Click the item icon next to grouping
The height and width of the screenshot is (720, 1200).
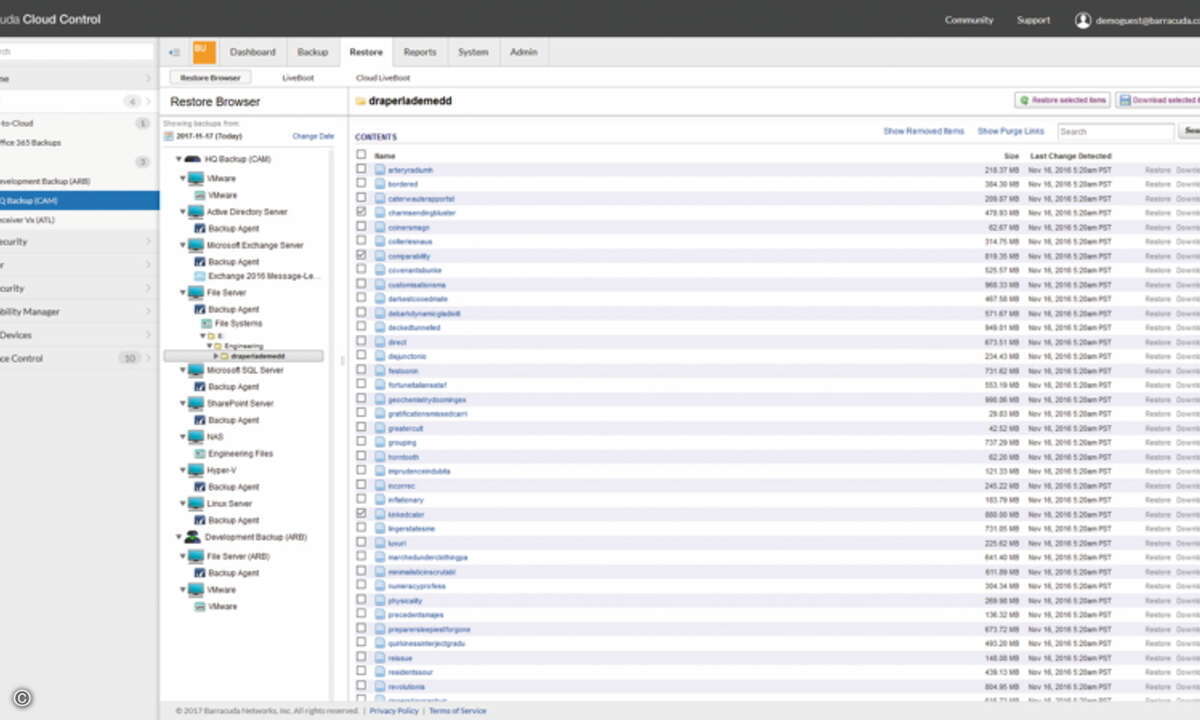tap(380, 442)
